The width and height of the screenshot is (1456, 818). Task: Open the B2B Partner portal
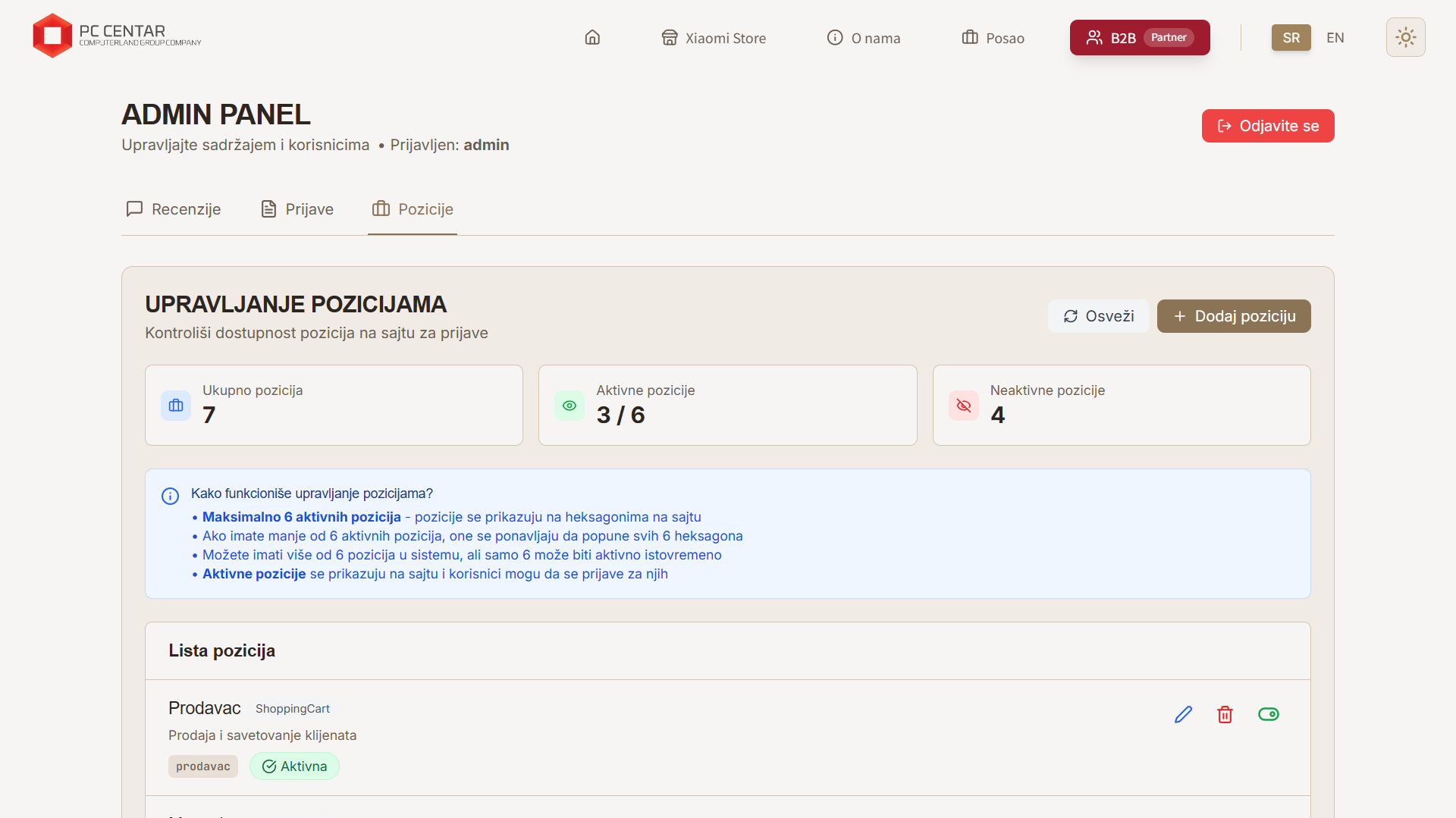pos(1140,38)
